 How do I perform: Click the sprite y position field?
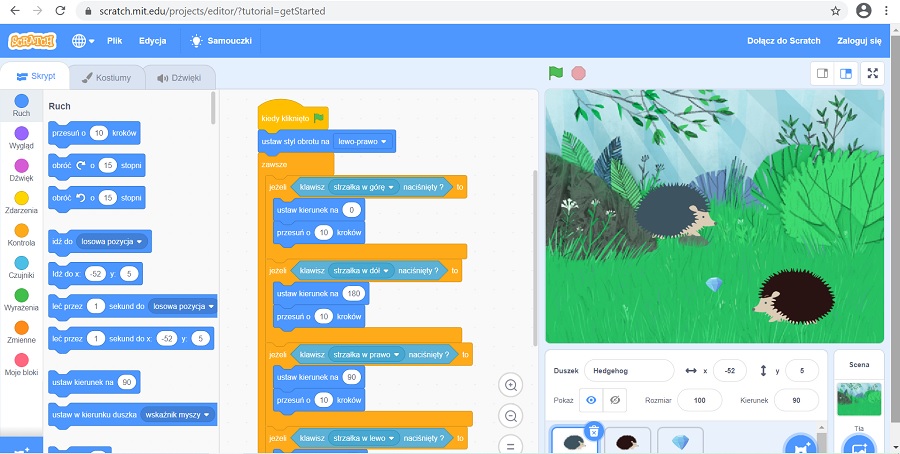[x=802, y=371]
